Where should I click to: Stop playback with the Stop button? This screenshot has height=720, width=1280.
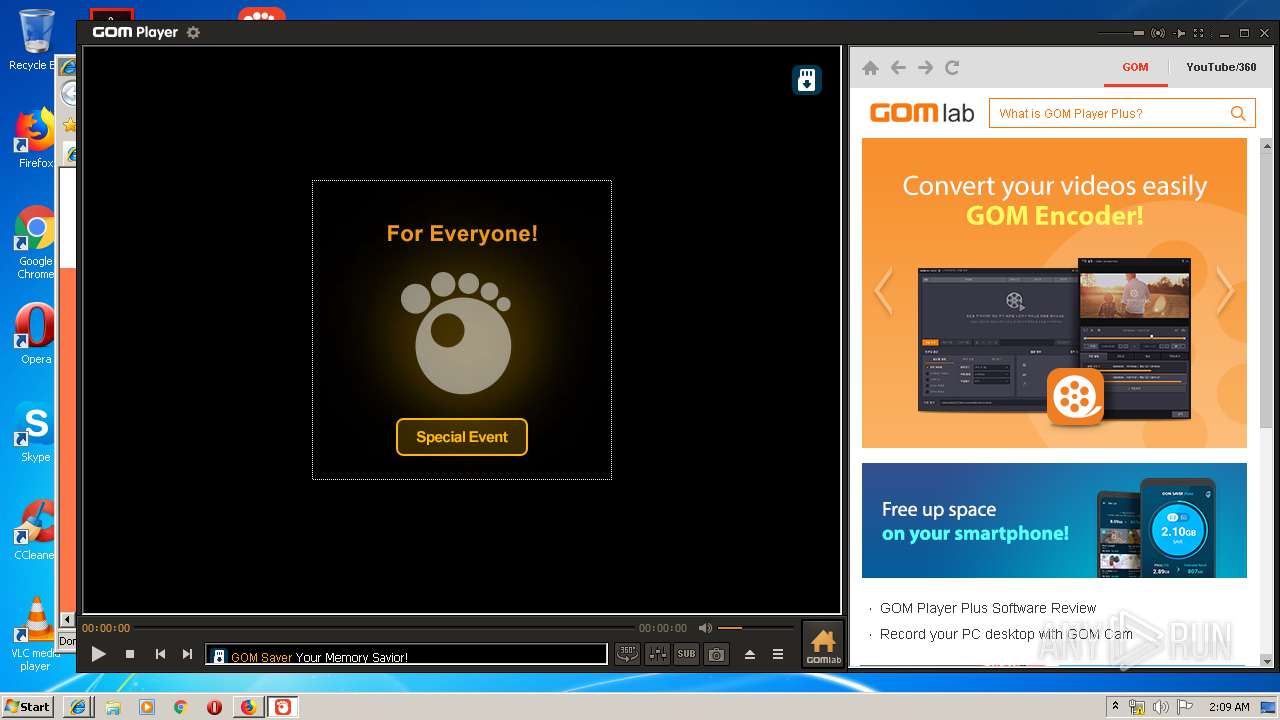point(130,654)
